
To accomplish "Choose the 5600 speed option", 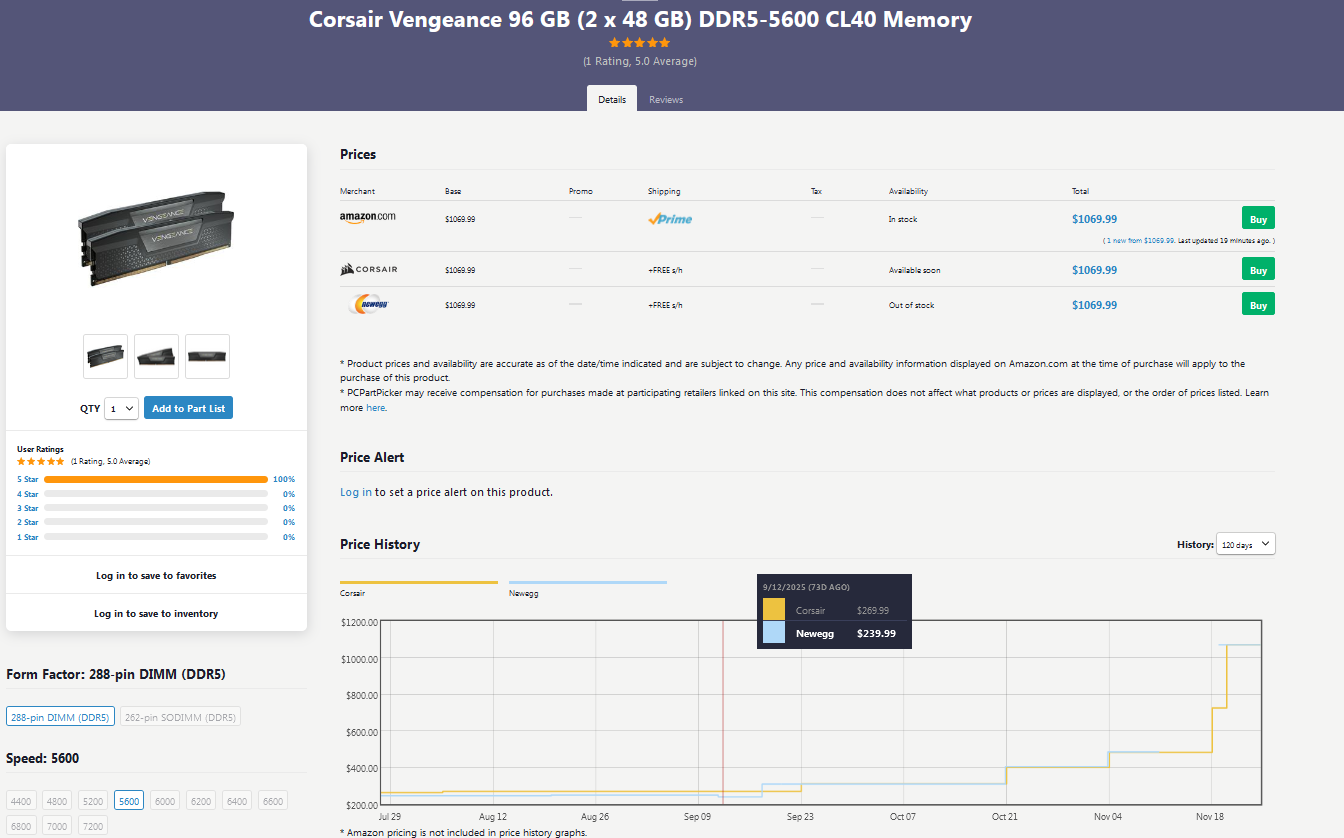I will point(128,801).
